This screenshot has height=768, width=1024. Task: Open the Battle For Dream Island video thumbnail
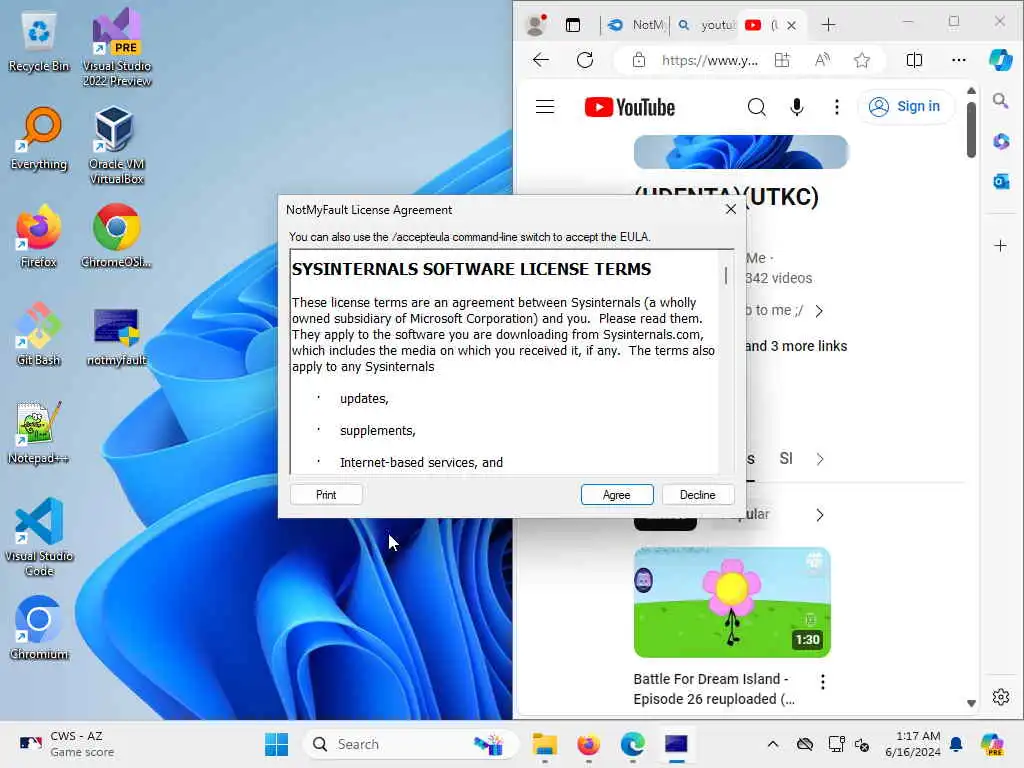click(x=732, y=602)
